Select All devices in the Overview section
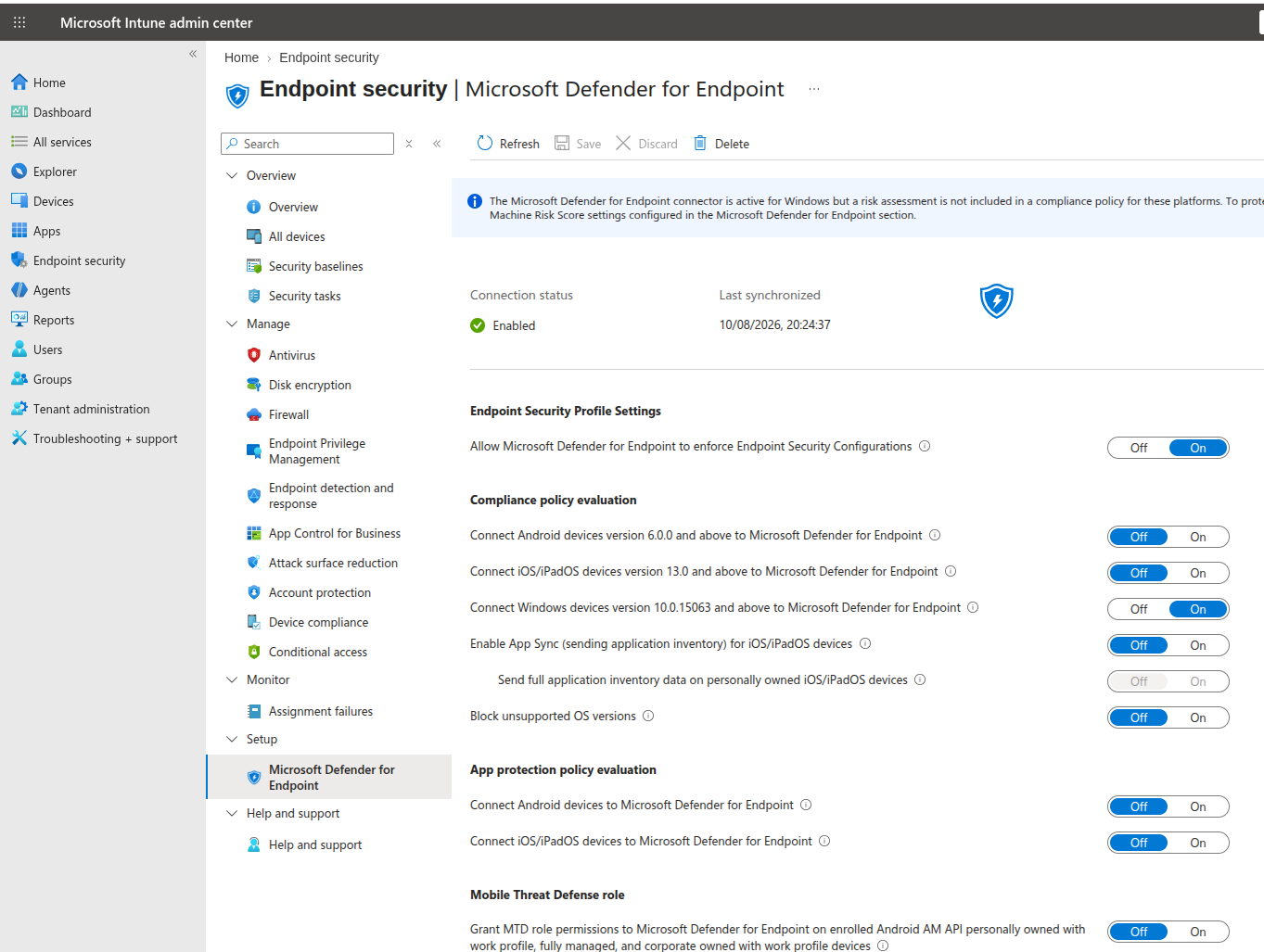The image size is (1264, 952). (x=297, y=236)
